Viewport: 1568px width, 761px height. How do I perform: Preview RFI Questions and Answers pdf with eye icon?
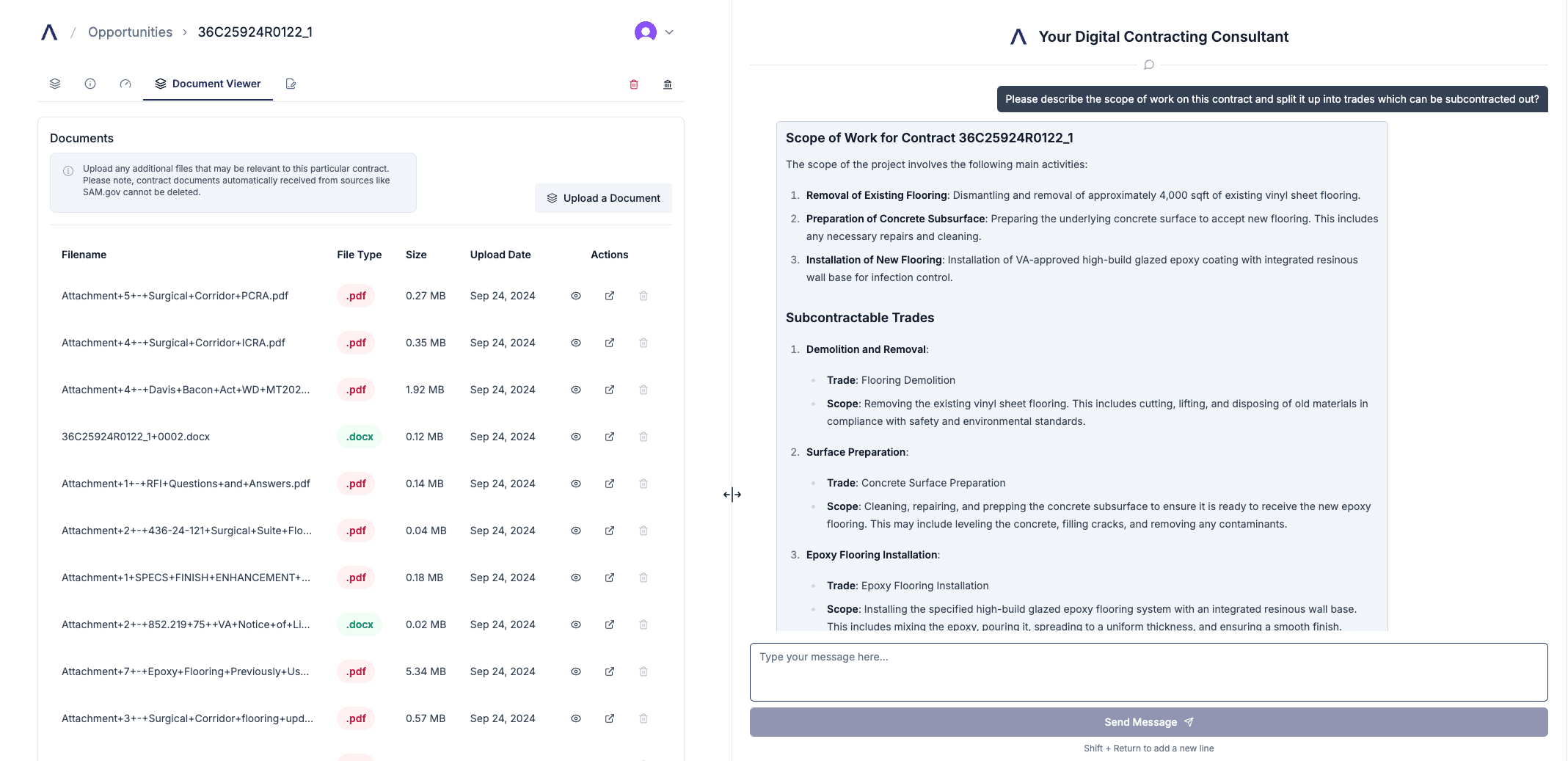(576, 484)
